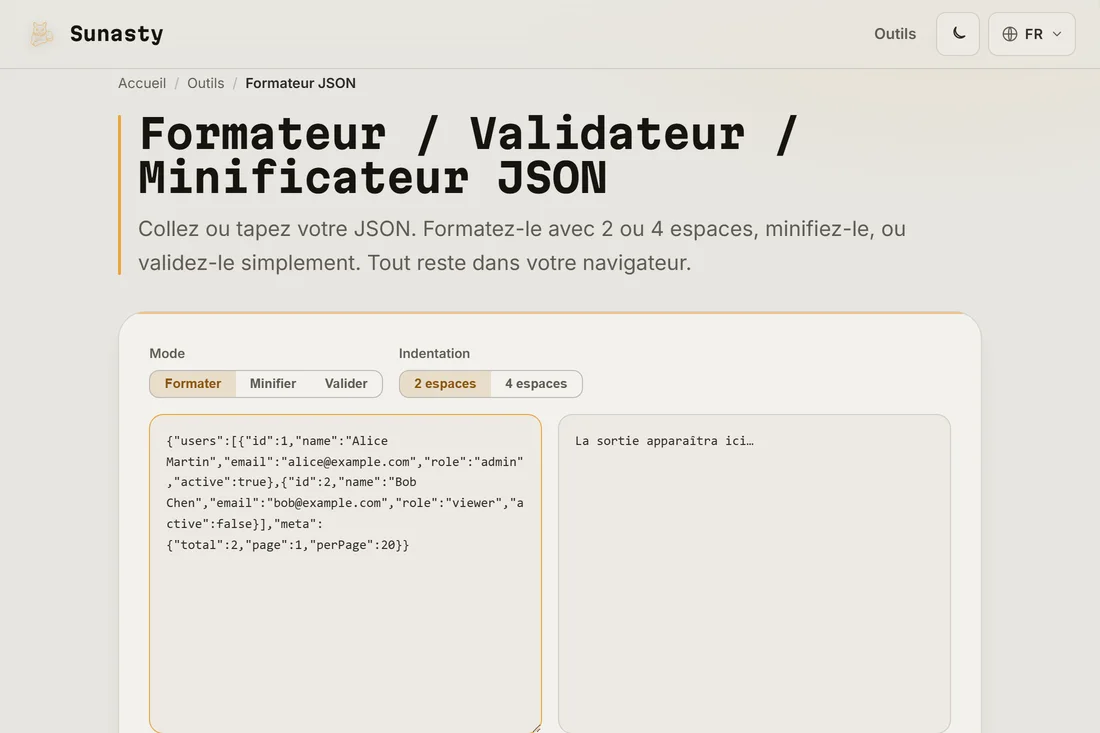Switch to Valider mode
Image resolution: width=1100 pixels, height=733 pixels.
(x=346, y=384)
